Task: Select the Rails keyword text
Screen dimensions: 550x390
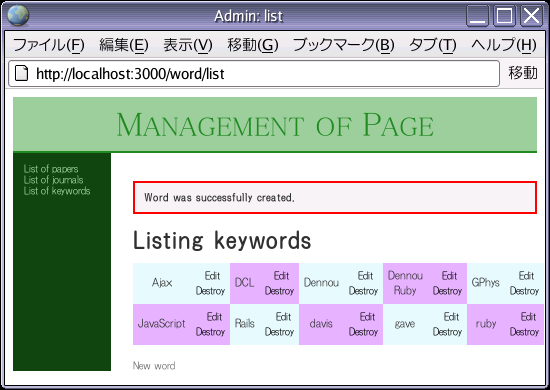Action: (244, 324)
